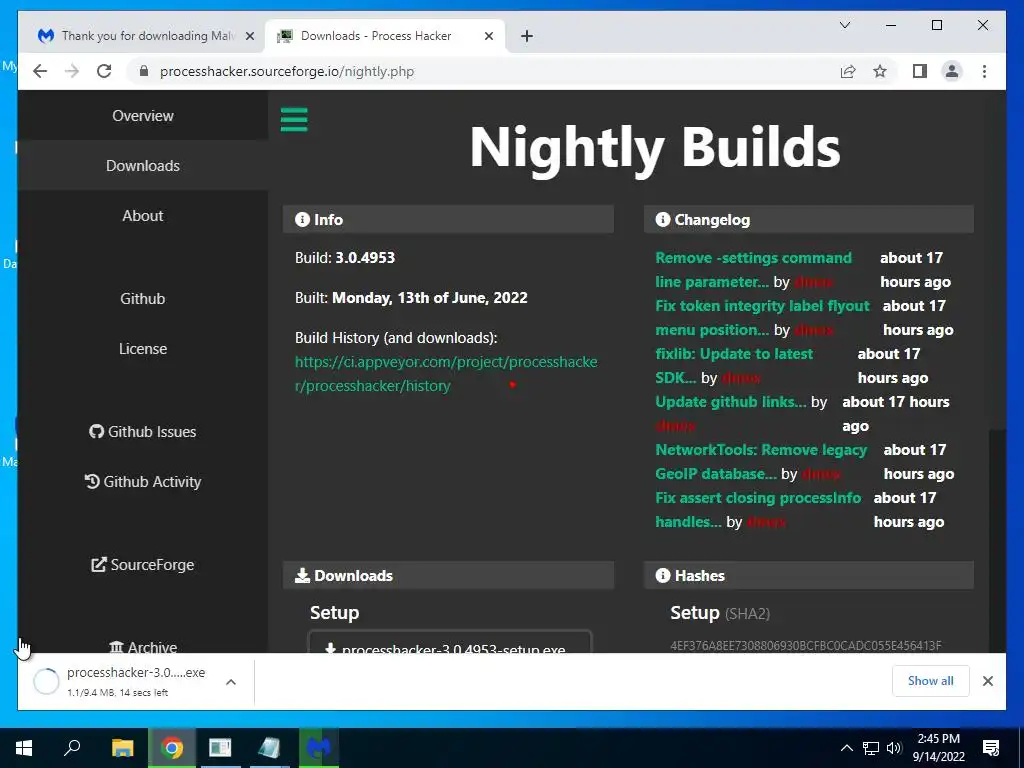This screenshot has width=1024, height=768.
Task: Open Chrome profile avatar
Action: (x=952, y=71)
